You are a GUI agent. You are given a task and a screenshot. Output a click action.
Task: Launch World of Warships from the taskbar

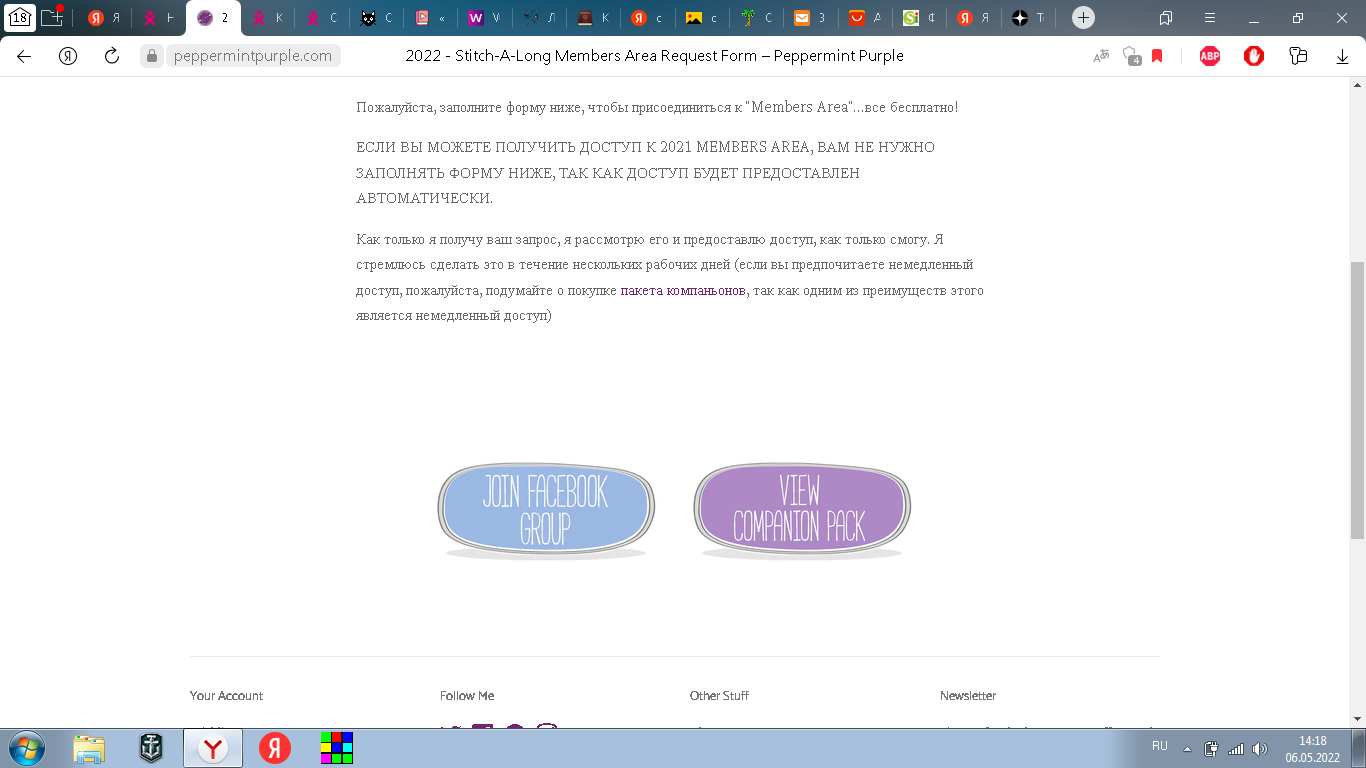click(x=151, y=748)
